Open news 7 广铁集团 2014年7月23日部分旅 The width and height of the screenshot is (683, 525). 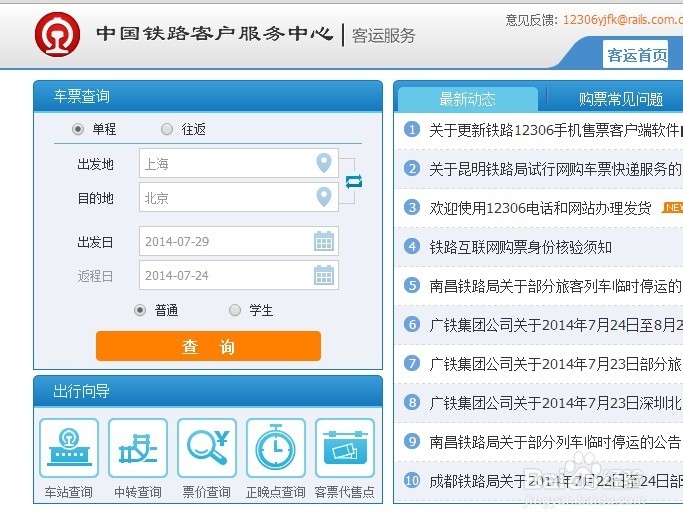(556, 364)
